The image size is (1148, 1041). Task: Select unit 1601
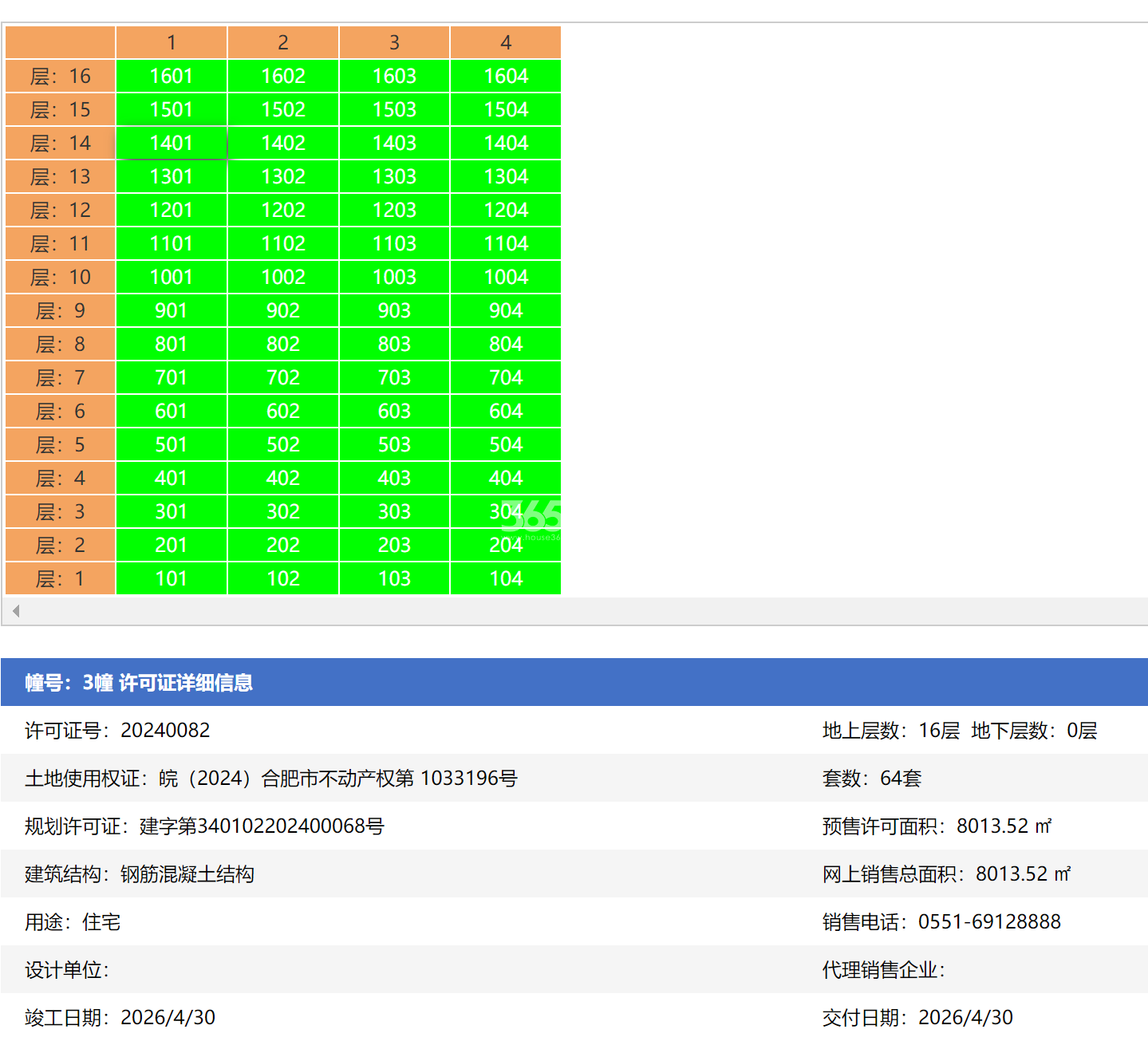pos(172,76)
